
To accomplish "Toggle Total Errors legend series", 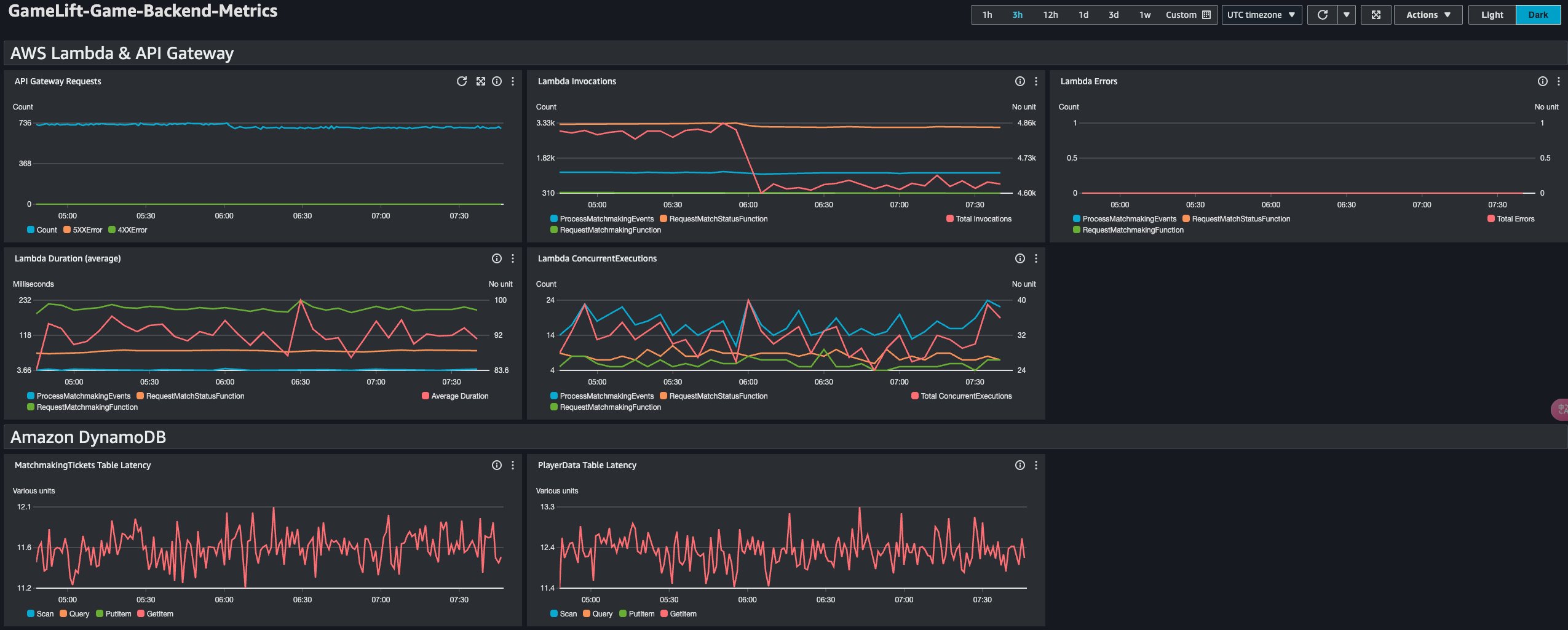I will tap(1511, 219).
